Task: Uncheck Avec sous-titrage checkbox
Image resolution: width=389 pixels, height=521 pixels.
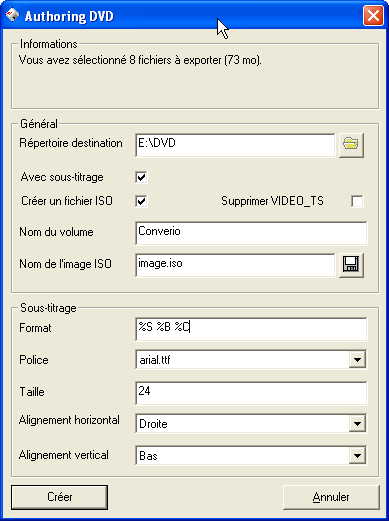Action: pos(141,177)
